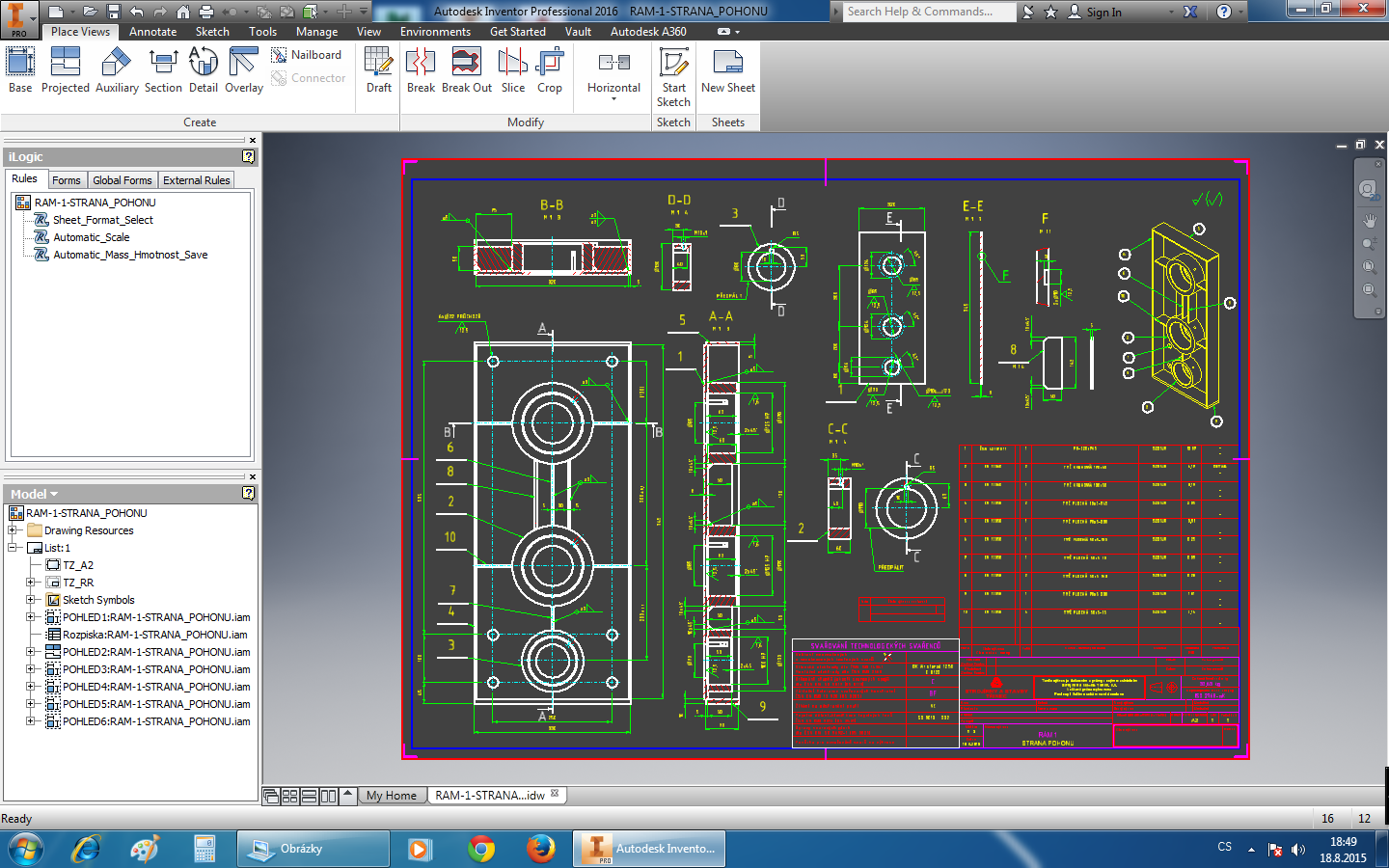This screenshot has width=1389, height=868.
Task: Click Sign In link
Action: coord(1103,13)
